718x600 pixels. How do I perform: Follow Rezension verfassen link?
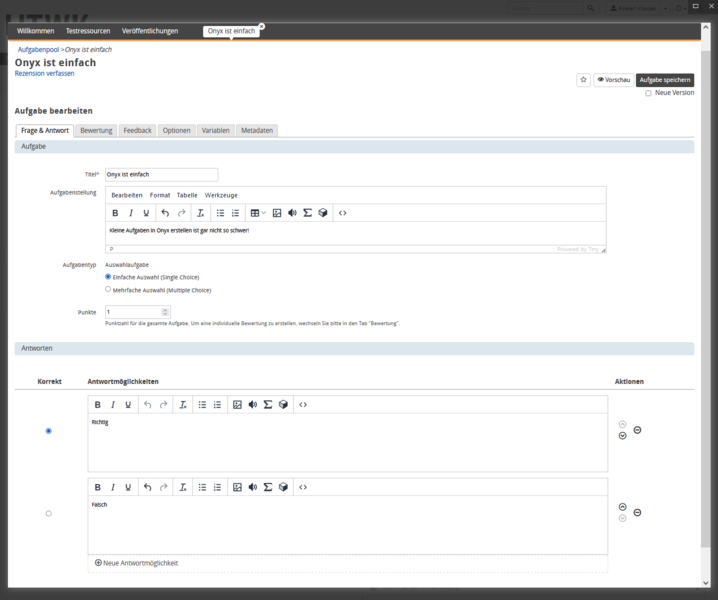pos(44,73)
